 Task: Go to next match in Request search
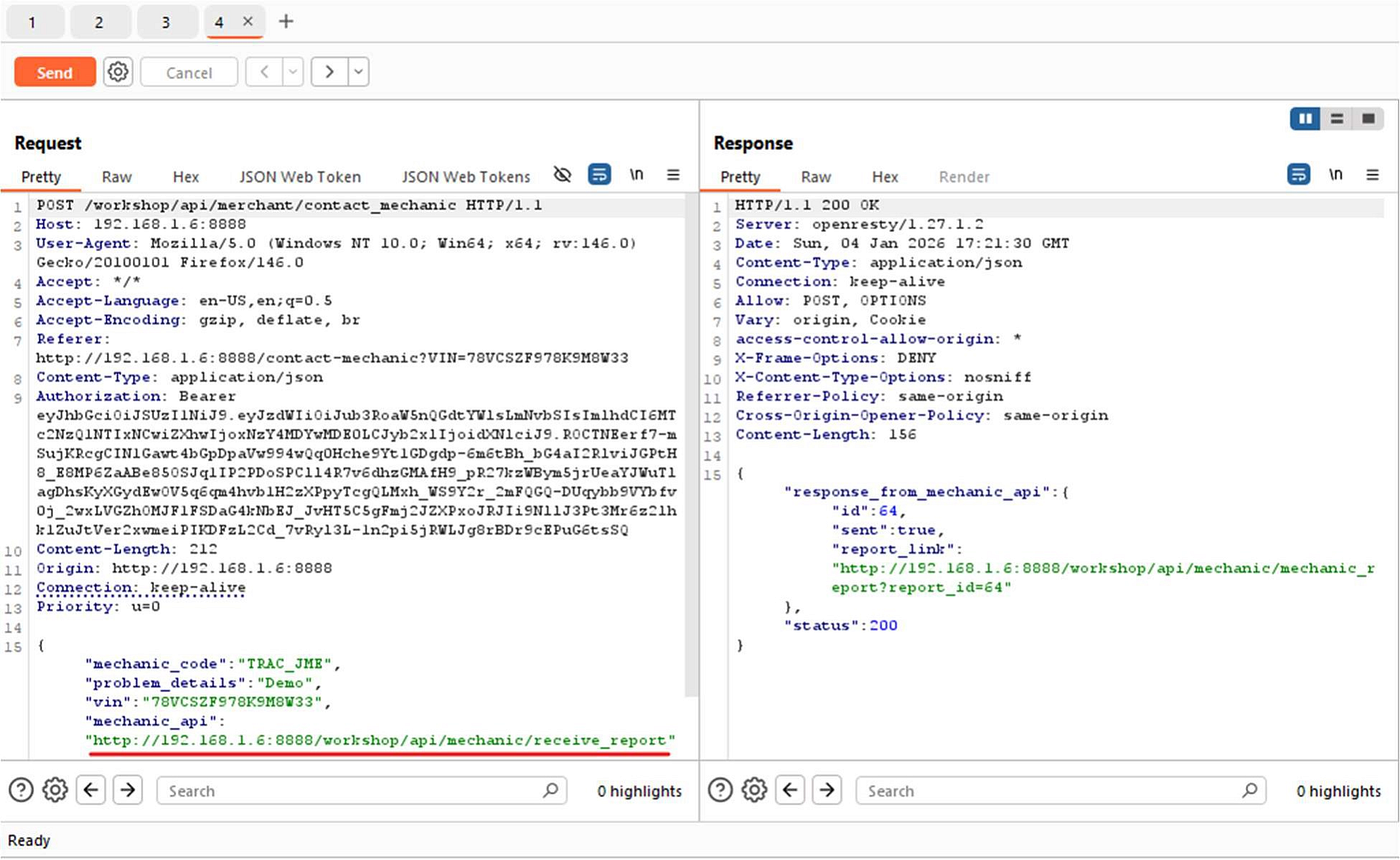[127, 790]
